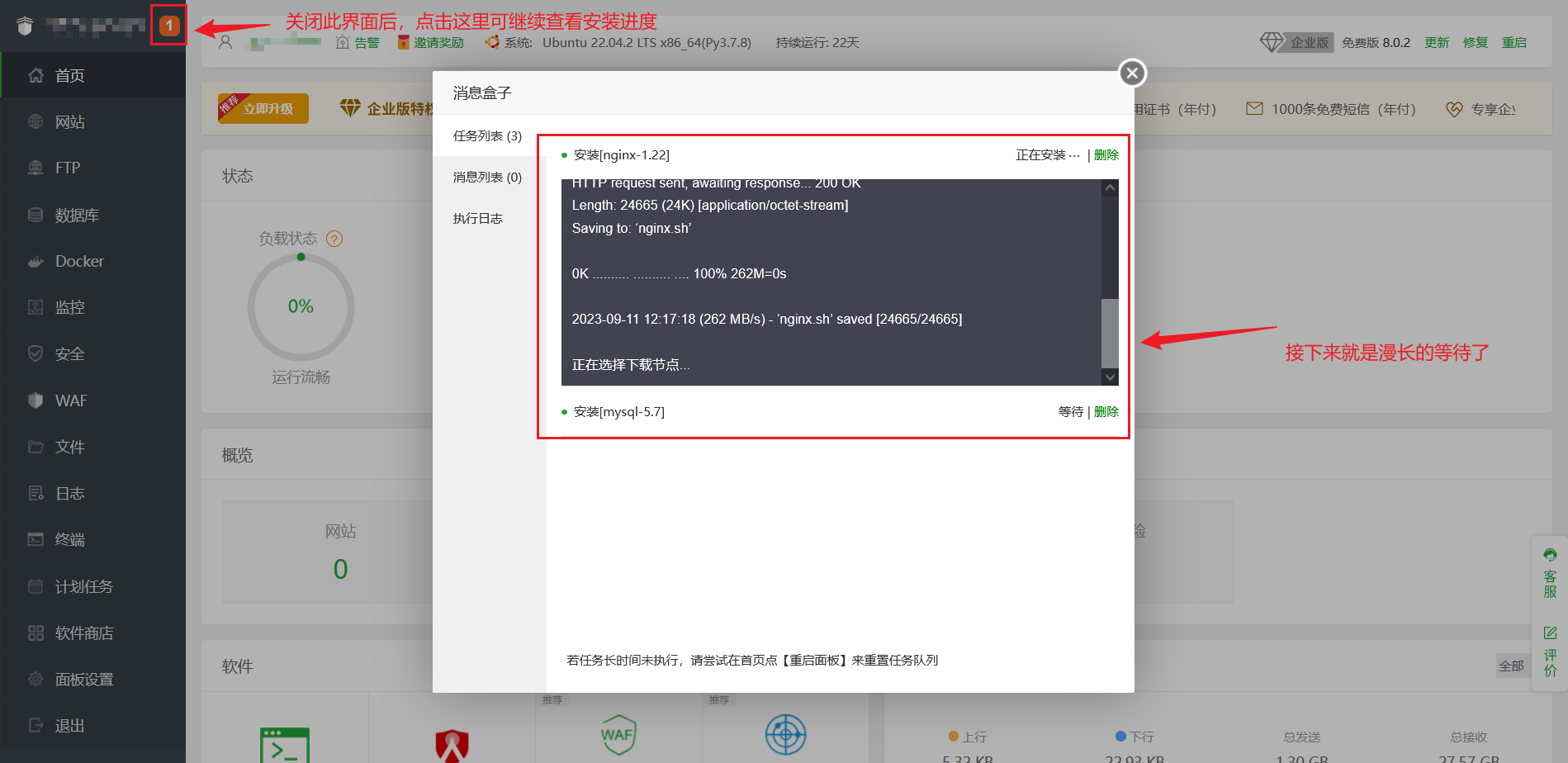
Task: Click the 退出 logout icon in sidebar
Action: tap(36, 725)
